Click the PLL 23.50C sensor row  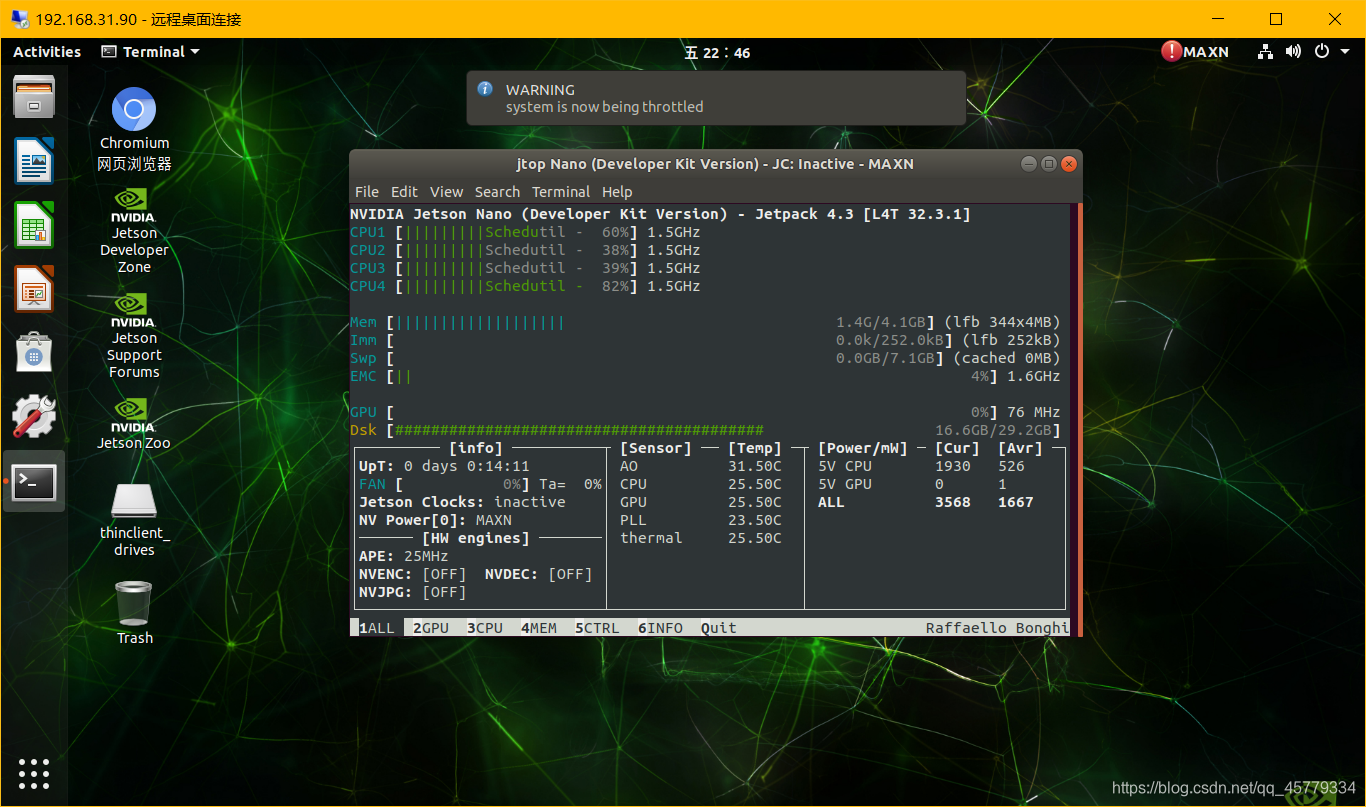coord(701,520)
